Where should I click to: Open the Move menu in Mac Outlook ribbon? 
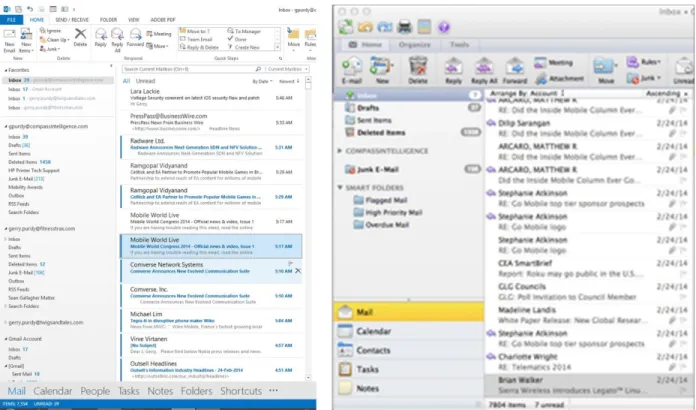tap(605, 70)
